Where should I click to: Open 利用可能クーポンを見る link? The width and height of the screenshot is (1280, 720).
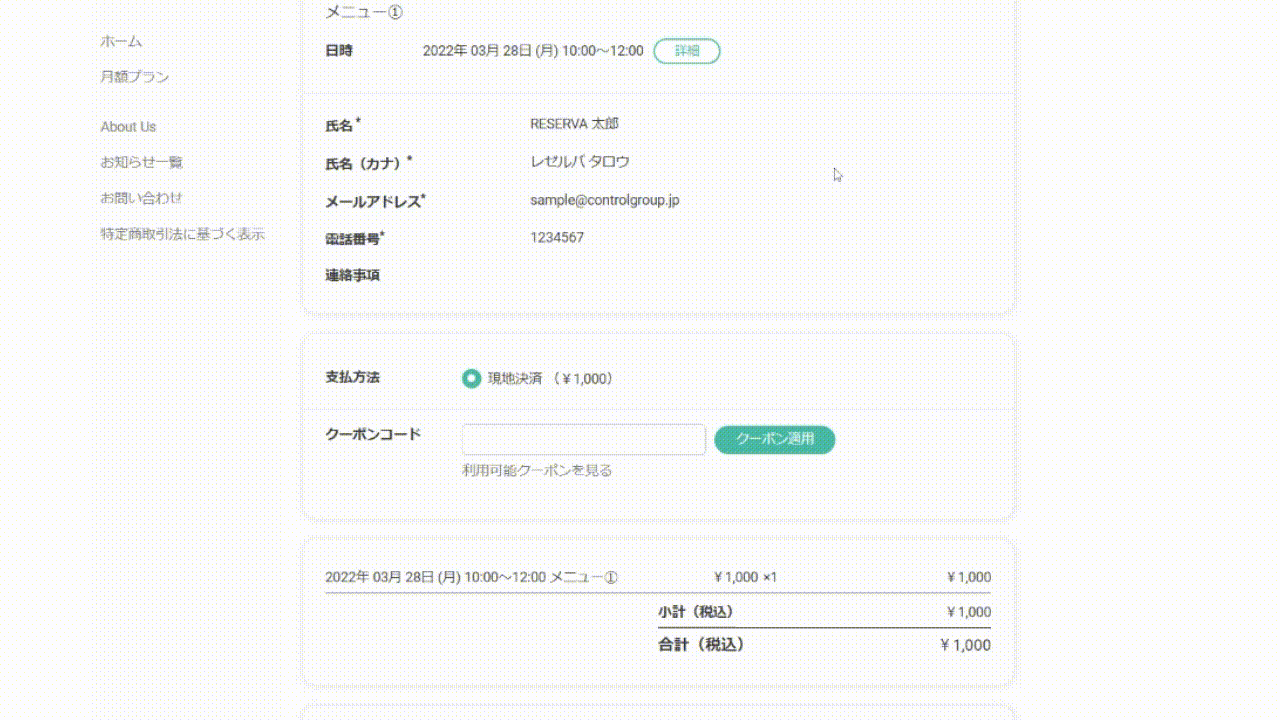537,470
